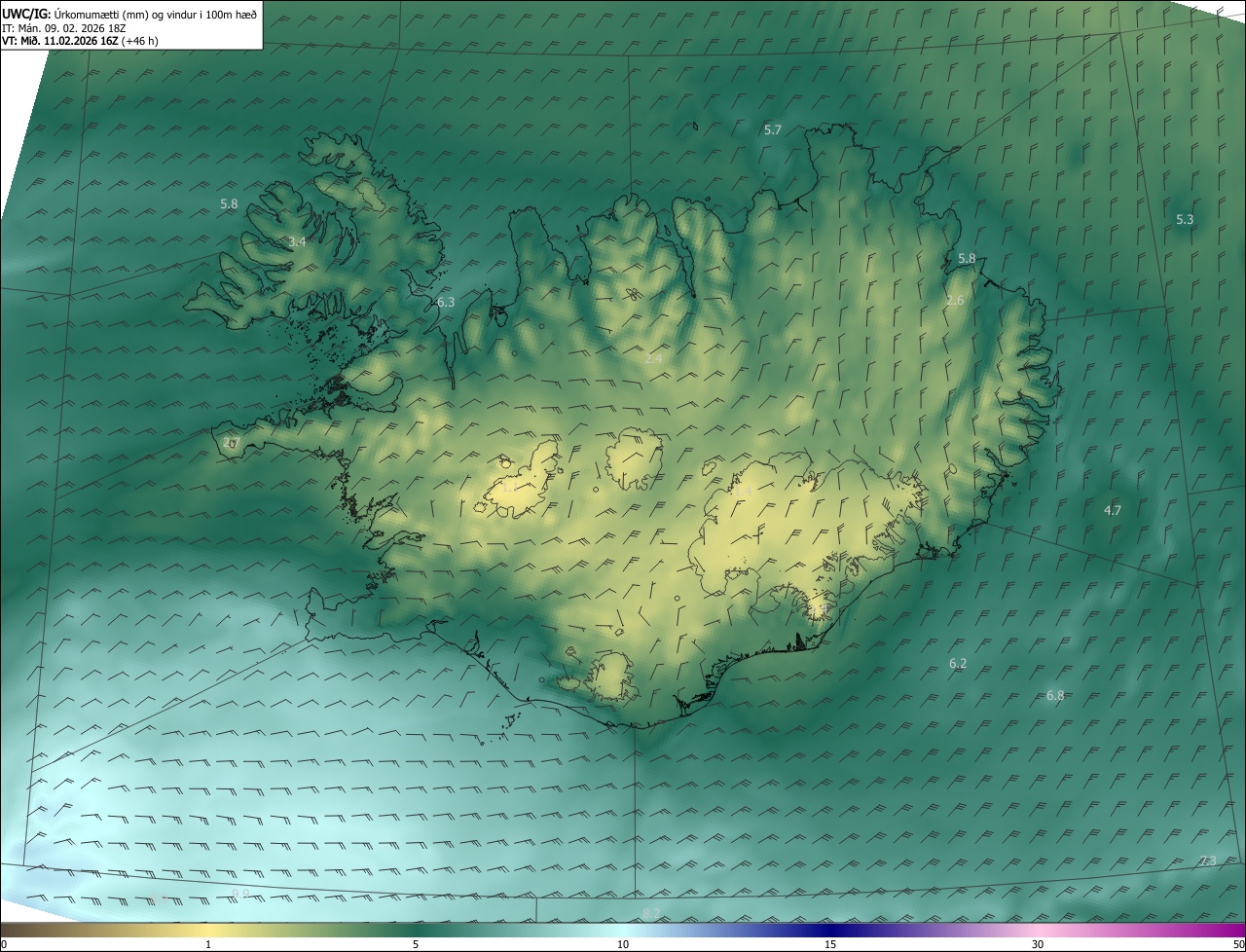Click the 6.8 value label
1246x952 pixels.
tap(1055, 696)
